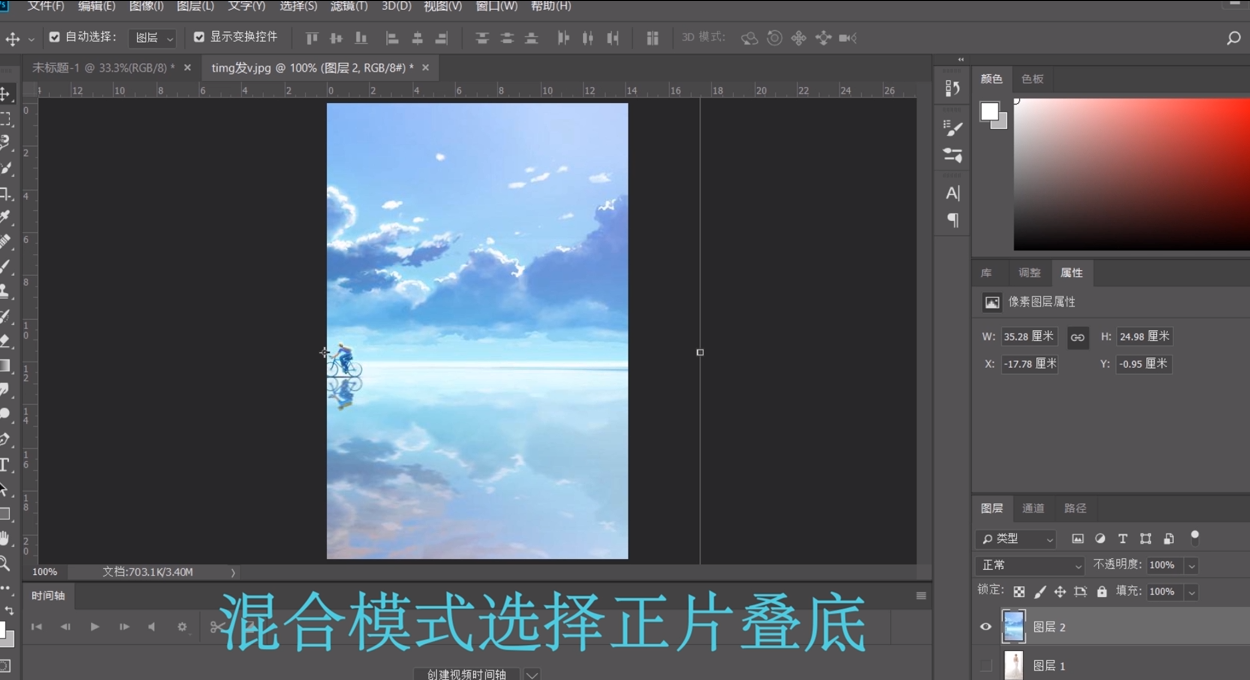Image resolution: width=1250 pixels, height=680 pixels.
Task: Open layer filter 类型 dropdown
Action: [x=1016, y=539]
